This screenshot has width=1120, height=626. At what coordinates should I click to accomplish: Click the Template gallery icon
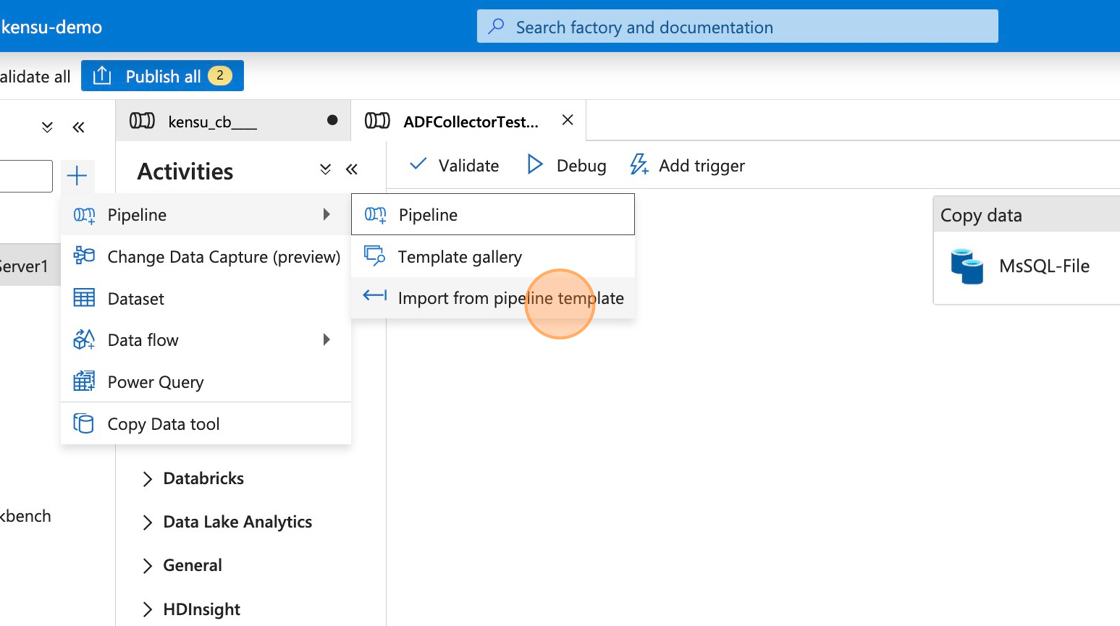tap(375, 256)
